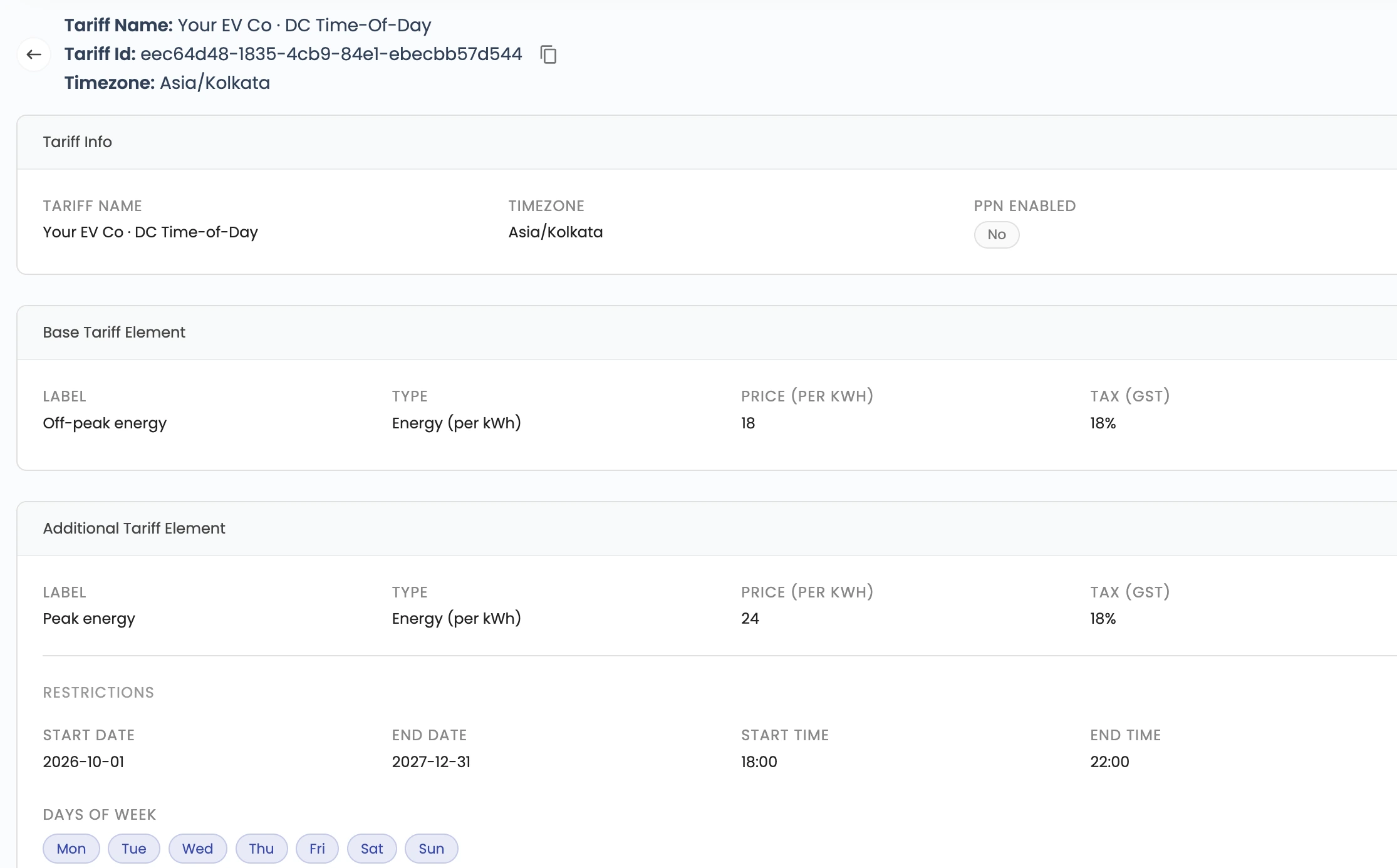The image size is (1397, 868).
Task: Click the Tue day chip
Action: 134,849
